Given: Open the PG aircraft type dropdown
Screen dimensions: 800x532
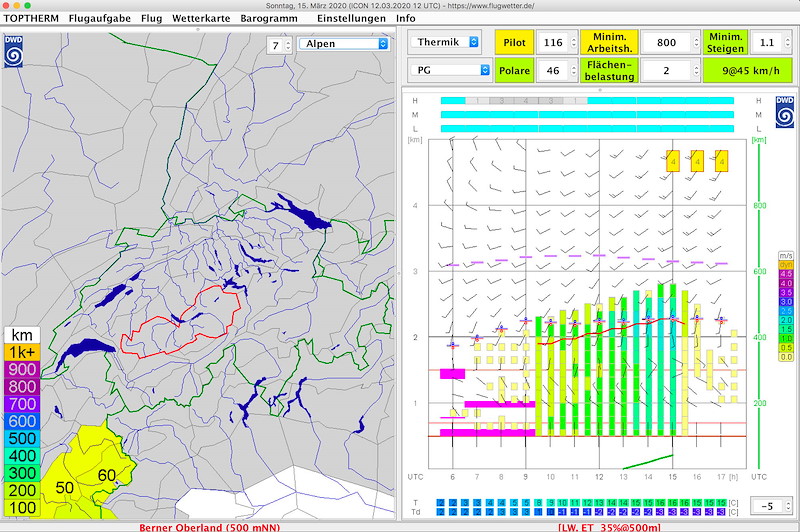Looking at the screenshot, I should pos(451,70).
